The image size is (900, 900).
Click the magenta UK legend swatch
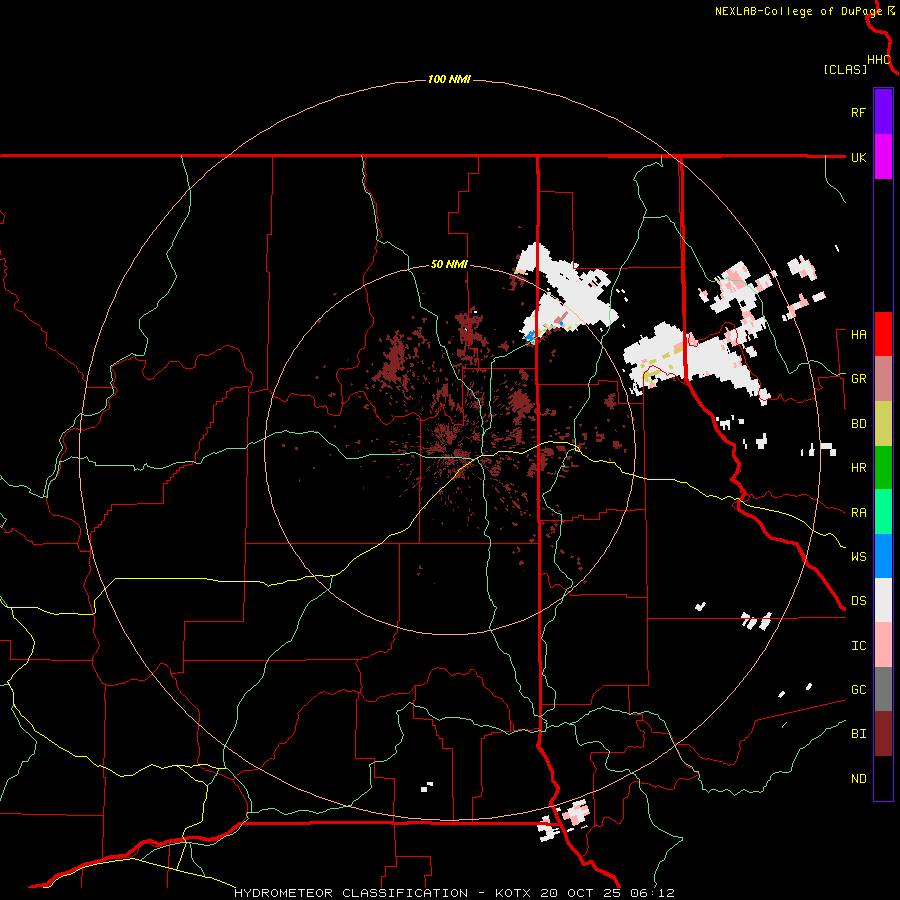click(x=883, y=156)
